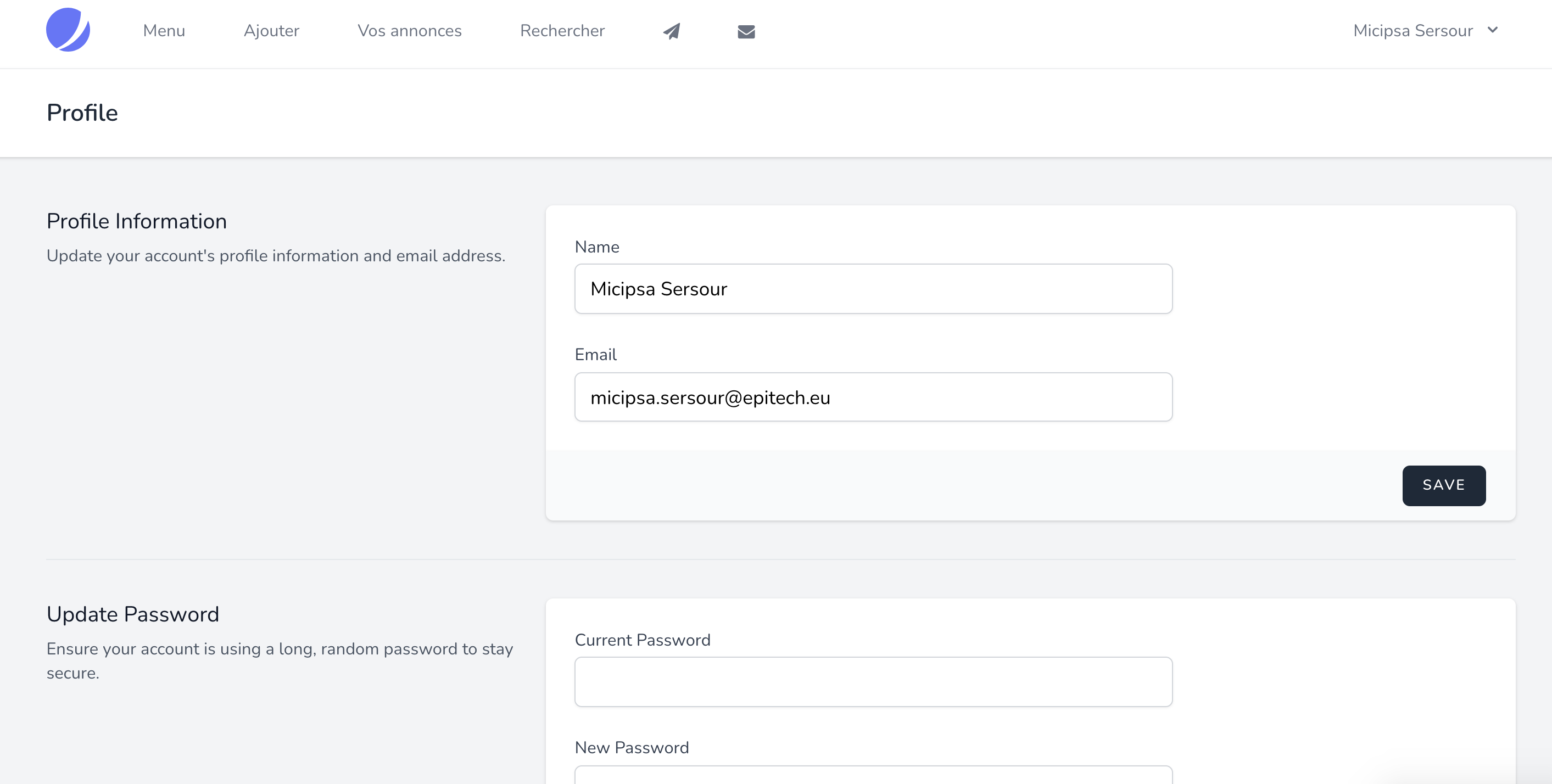Click the New Password label

[x=632, y=747]
